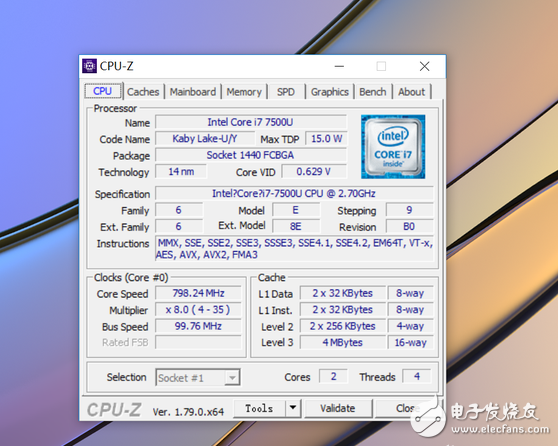Click the Instructions list text
558x446 pixels.
click(x=294, y=249)
